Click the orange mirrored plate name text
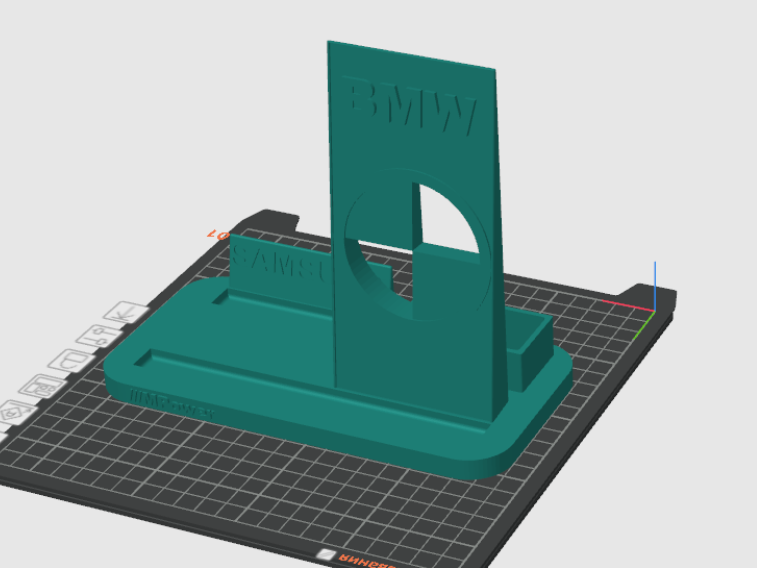This screenshot has height=568, width=757. coord(367,561)
